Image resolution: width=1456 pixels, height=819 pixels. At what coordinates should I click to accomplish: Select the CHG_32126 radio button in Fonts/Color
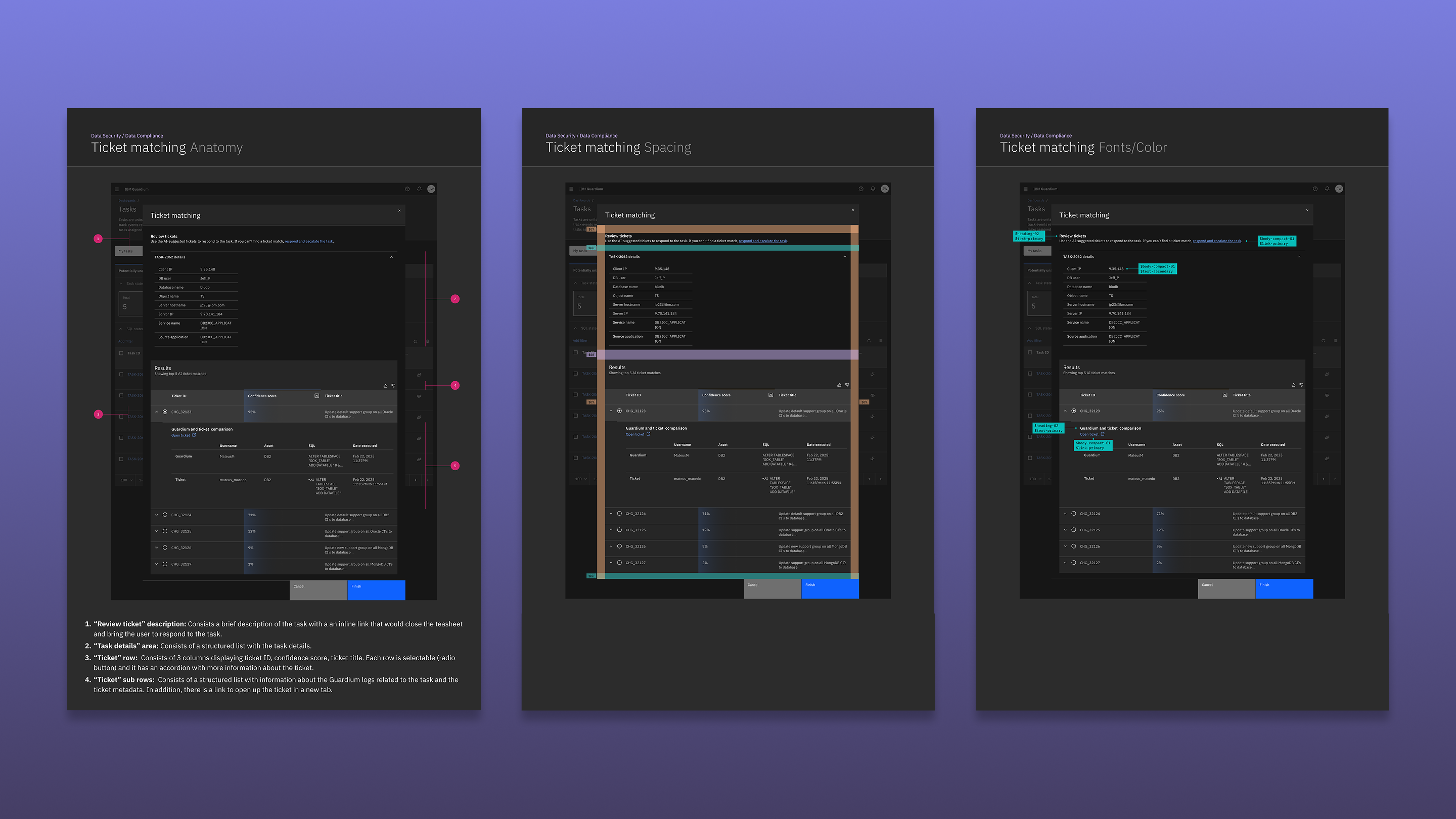pyautogui.click(x=1074, y=547)
